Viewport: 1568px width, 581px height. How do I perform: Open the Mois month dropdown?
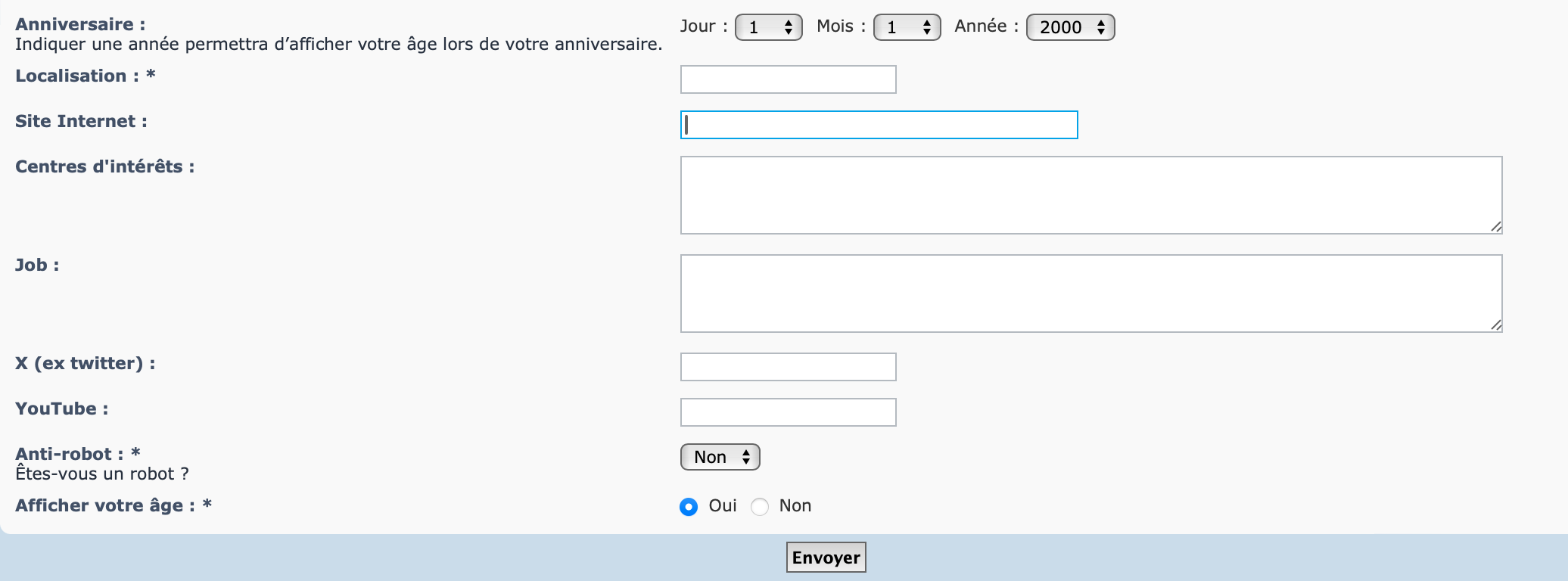[907, 27]
